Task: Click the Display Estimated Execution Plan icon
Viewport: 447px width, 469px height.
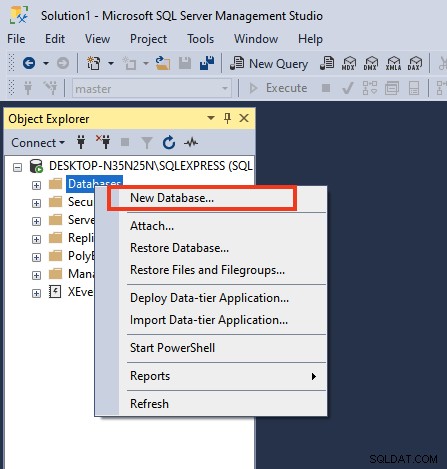Action: coord(370,88)
